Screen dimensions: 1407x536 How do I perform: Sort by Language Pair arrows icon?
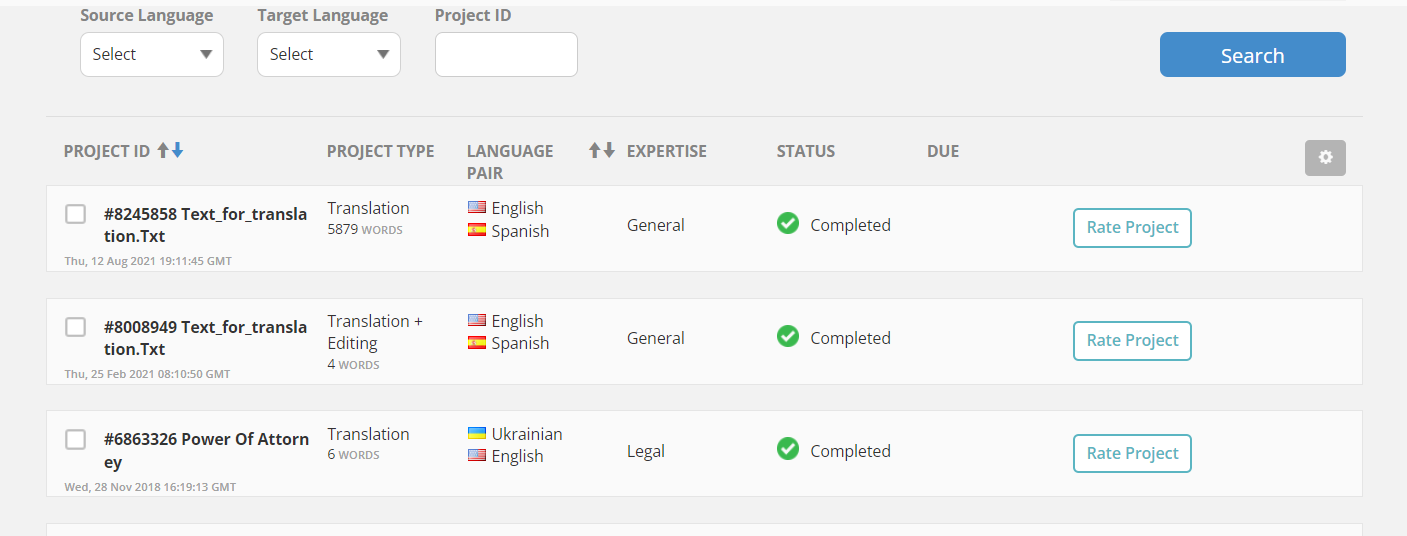(x=601, y=151)
